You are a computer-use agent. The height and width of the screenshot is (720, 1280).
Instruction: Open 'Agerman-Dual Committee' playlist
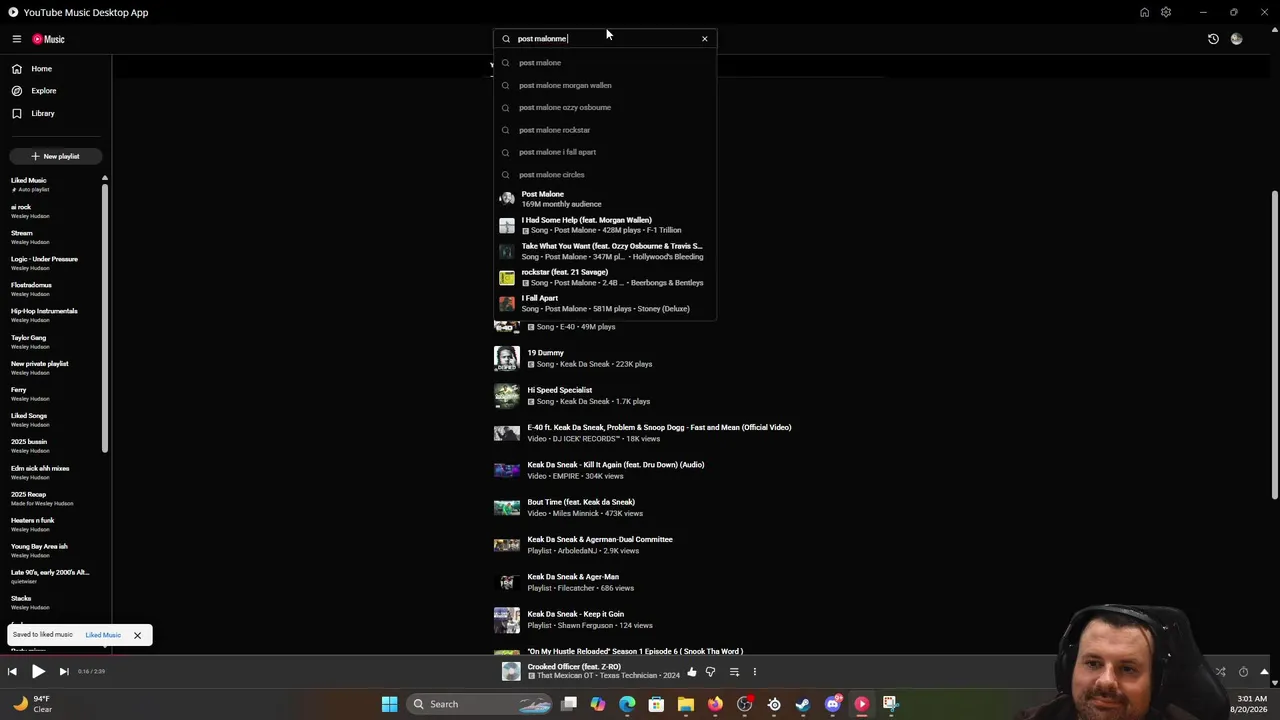(600, 540)
